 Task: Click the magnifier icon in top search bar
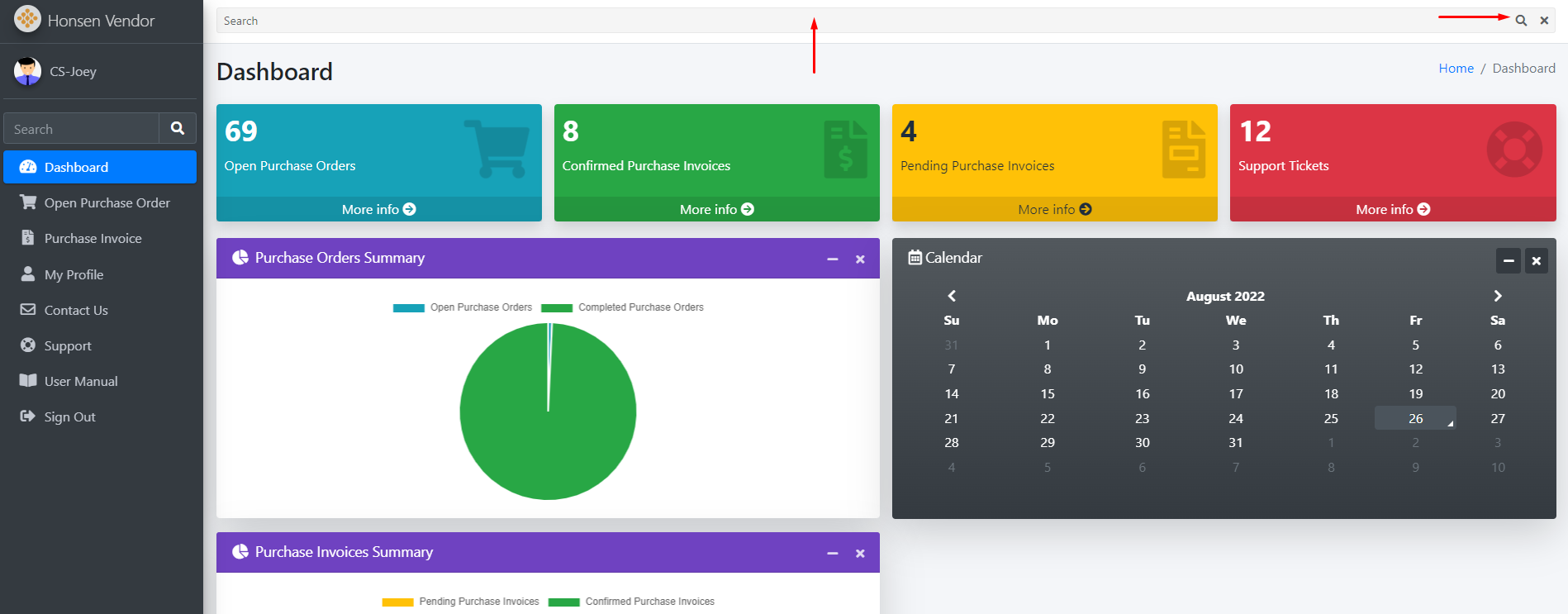click(1521, 21)
